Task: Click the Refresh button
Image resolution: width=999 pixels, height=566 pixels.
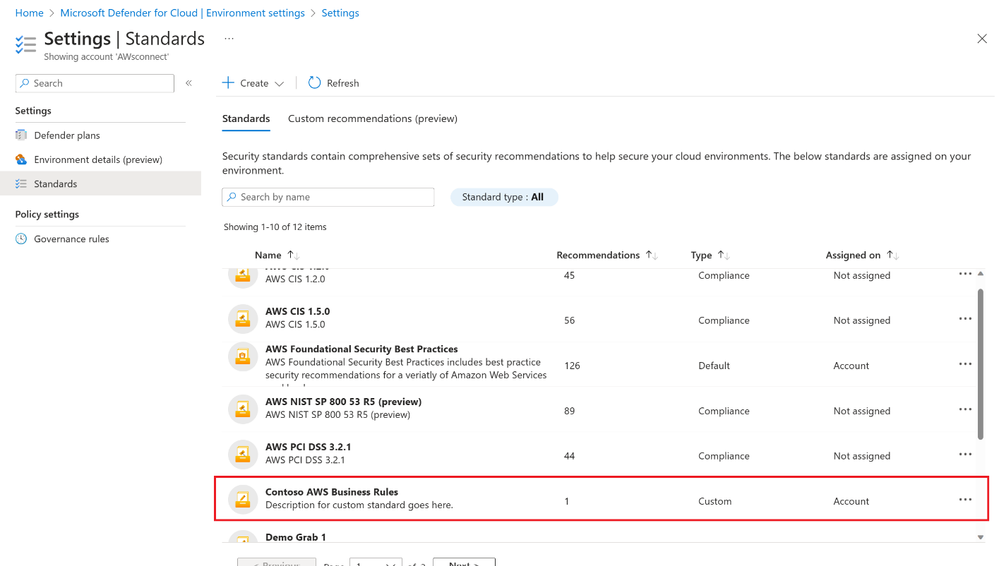Action: point(334,83)
